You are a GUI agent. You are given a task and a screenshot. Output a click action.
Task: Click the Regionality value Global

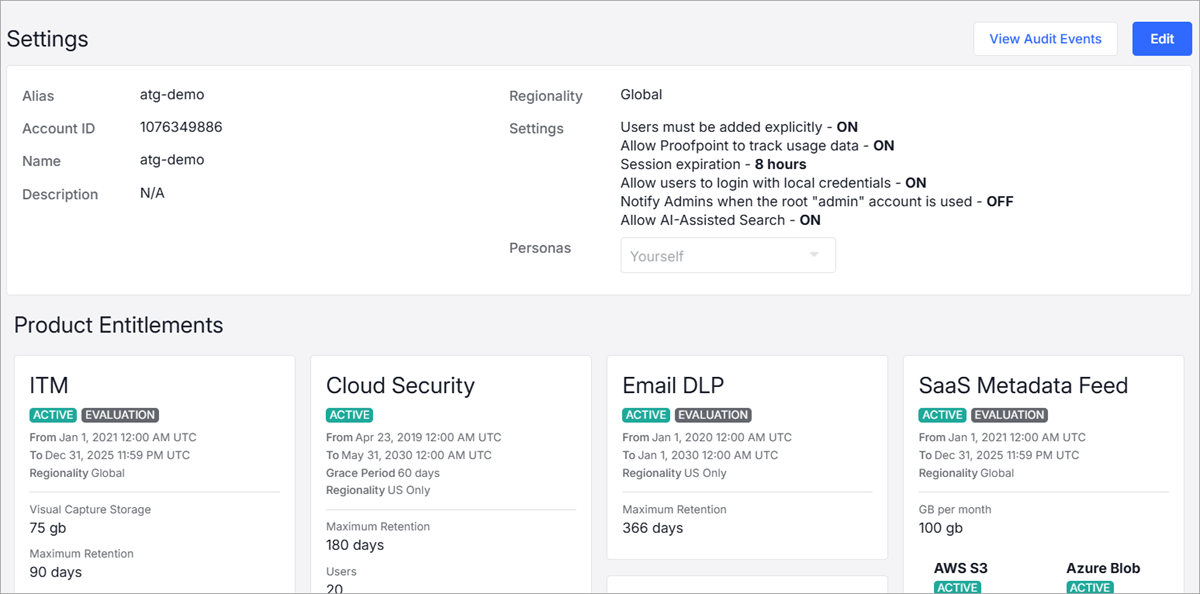(x=641, y=95)
